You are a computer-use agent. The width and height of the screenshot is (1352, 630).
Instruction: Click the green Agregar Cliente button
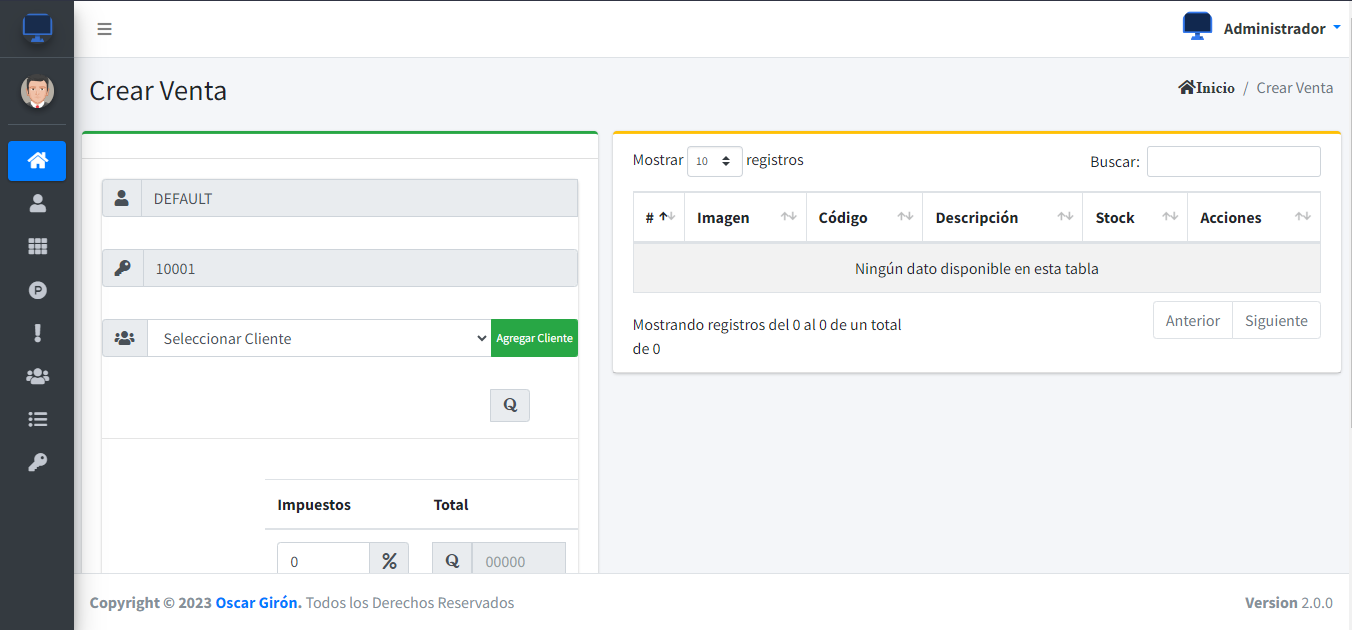(x=534, y=339)
